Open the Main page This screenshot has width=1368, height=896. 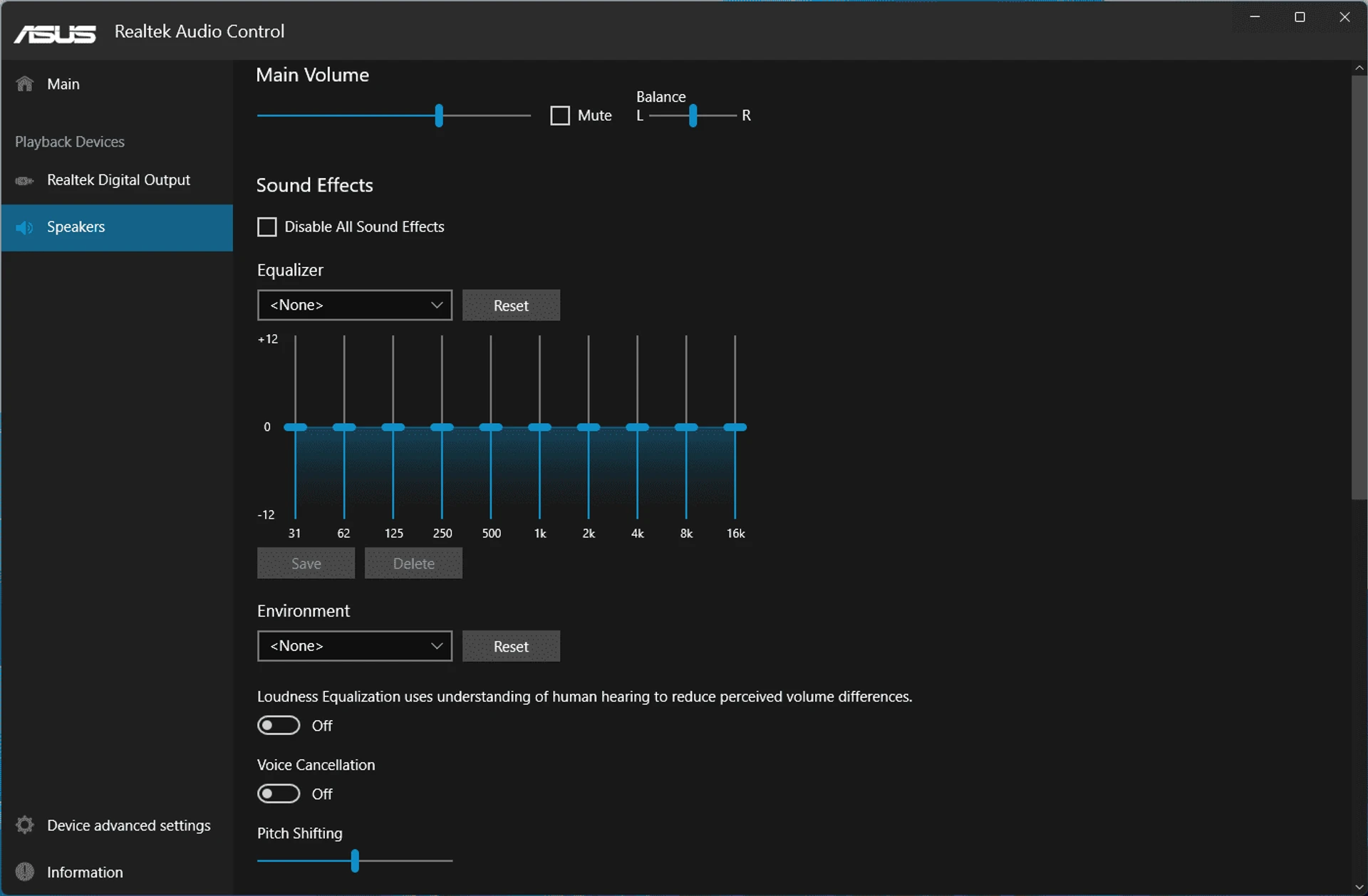[x=117, y=84]
